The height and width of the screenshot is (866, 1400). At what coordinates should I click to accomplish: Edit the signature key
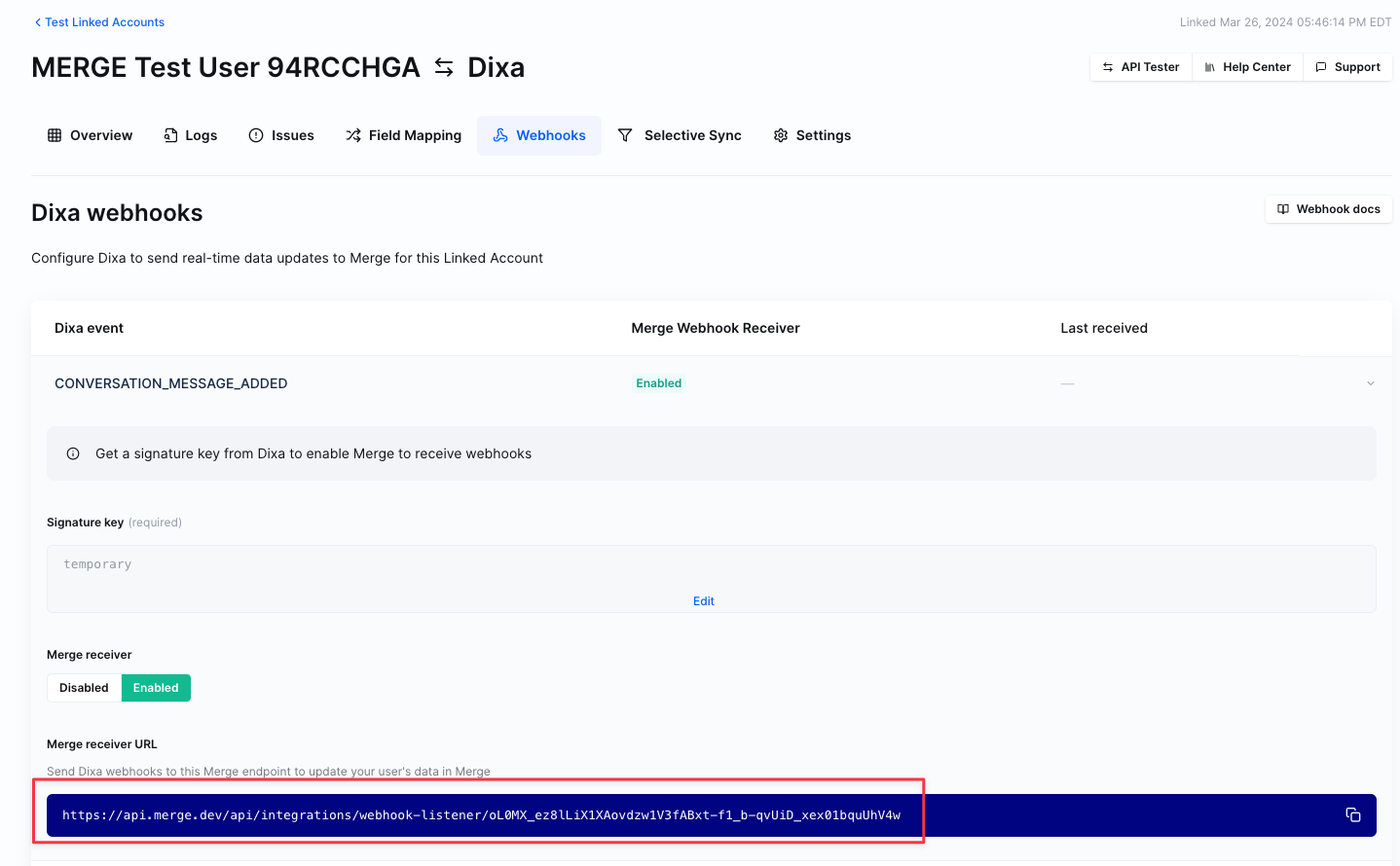click(704, 601)
